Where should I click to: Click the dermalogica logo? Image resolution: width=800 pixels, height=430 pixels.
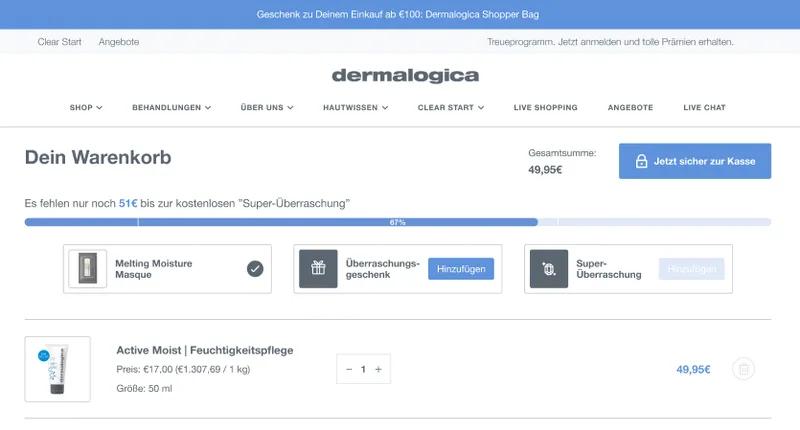tap(405, 75)
